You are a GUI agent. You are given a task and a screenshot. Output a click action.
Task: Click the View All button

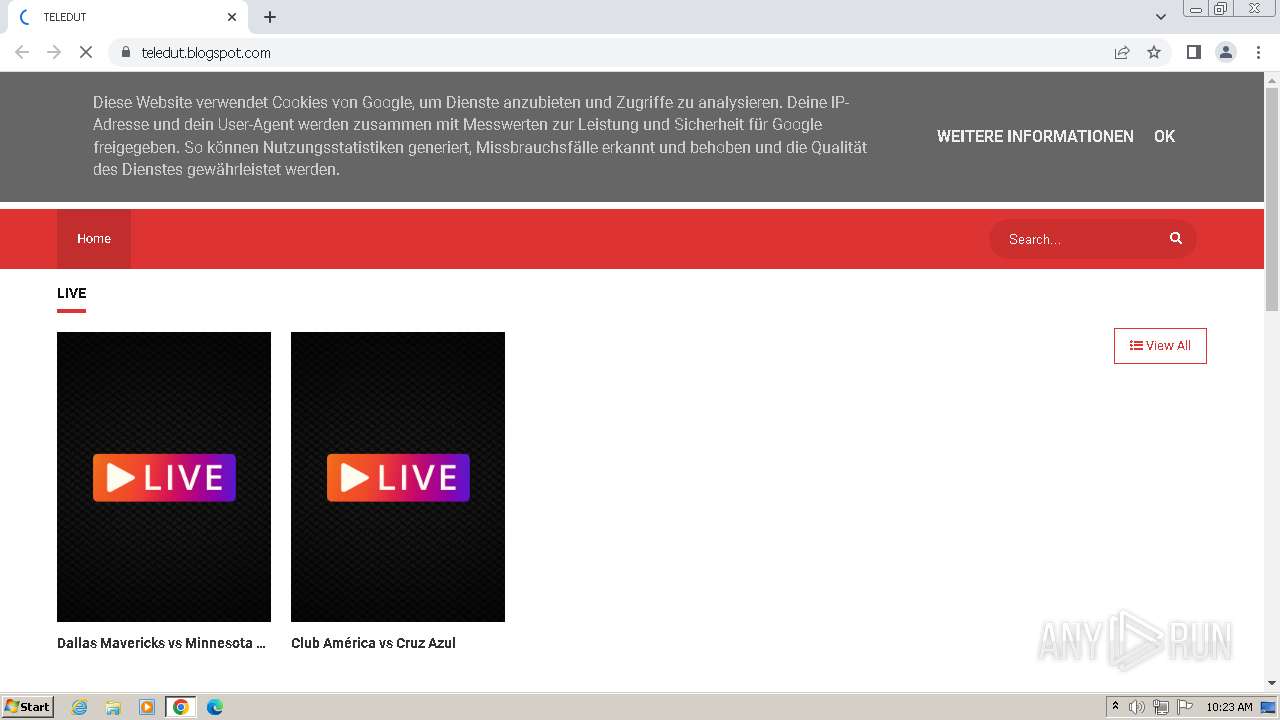(x=1160, y=346)
